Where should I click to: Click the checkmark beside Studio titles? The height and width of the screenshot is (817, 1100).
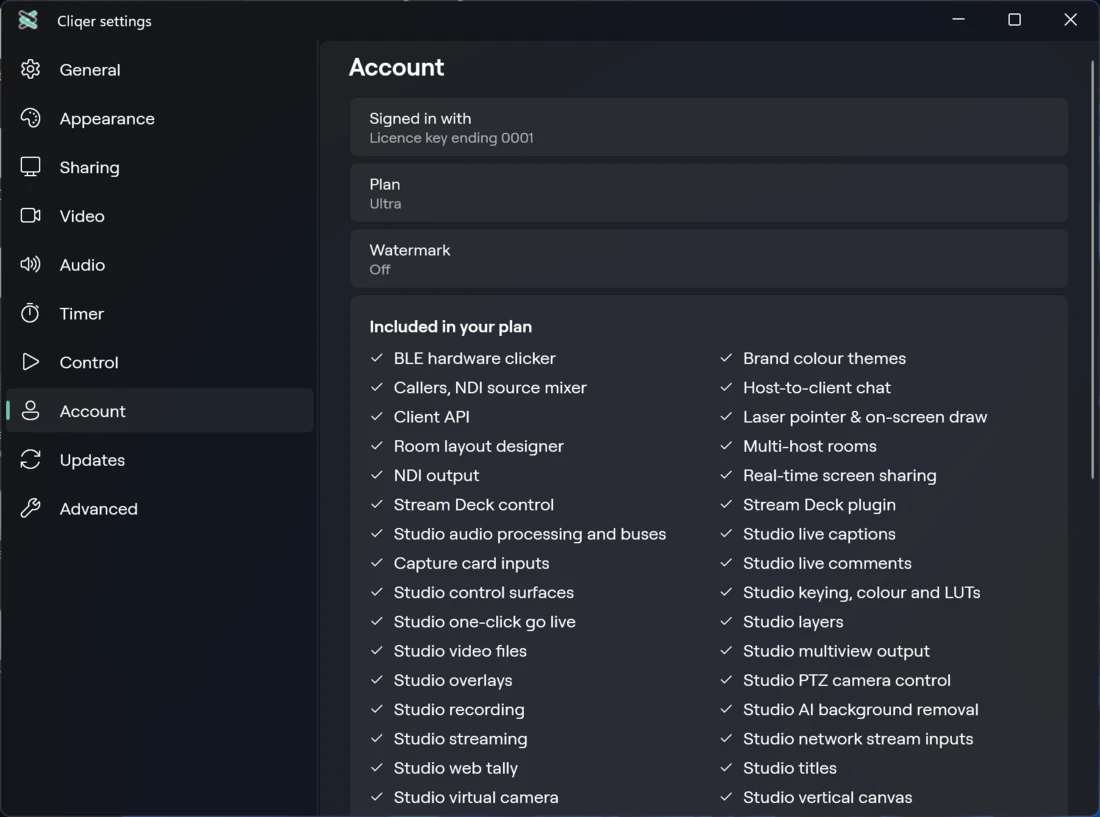pyautogui.click(x=726, y=767)
